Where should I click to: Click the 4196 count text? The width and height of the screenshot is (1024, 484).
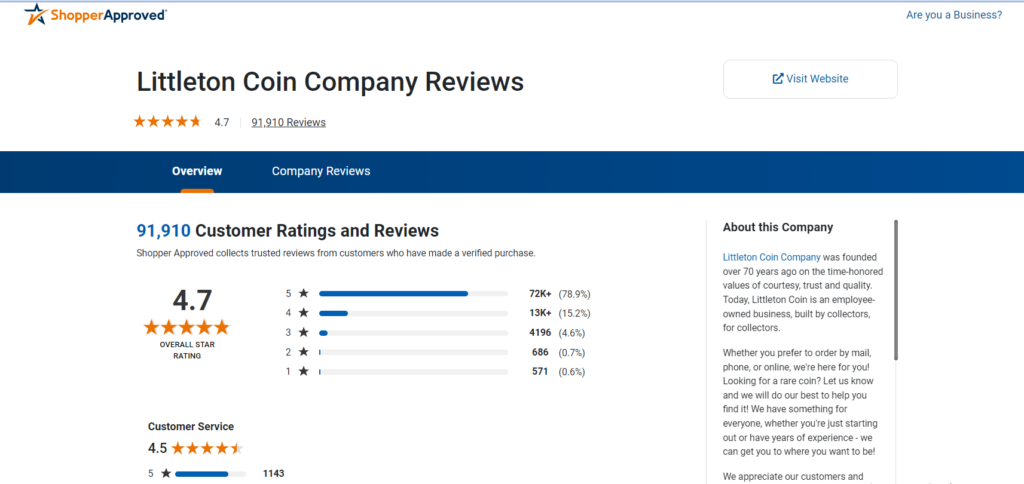539,333
